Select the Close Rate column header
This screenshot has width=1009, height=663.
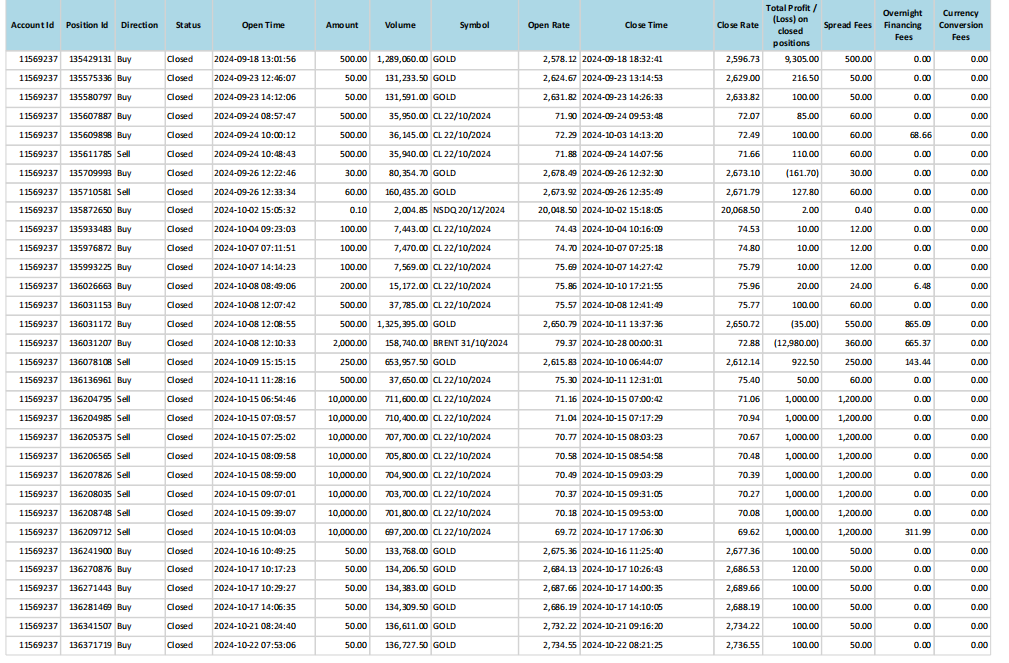tap(737, 25)
